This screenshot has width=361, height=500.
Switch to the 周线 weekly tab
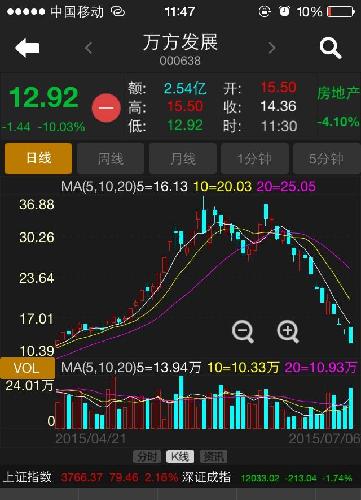[x=110, y=158]
